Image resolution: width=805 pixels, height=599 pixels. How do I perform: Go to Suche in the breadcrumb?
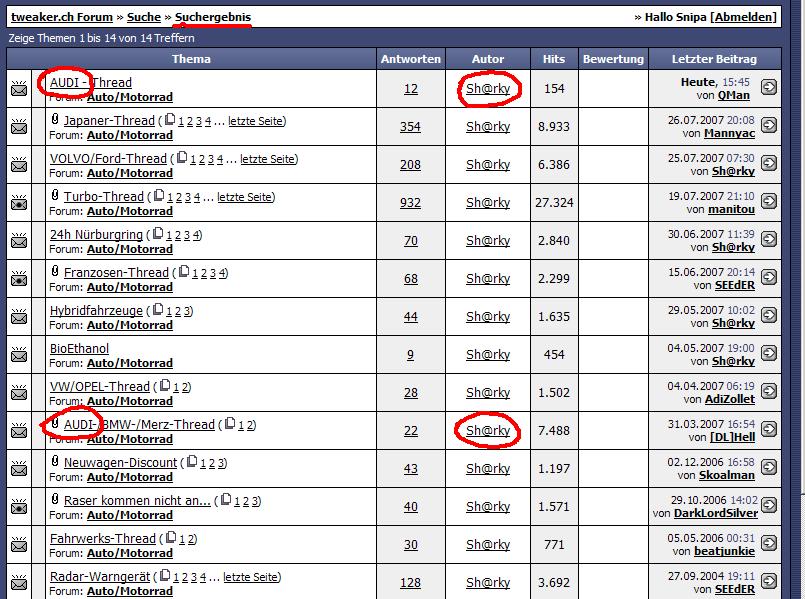tap(143, 17)
